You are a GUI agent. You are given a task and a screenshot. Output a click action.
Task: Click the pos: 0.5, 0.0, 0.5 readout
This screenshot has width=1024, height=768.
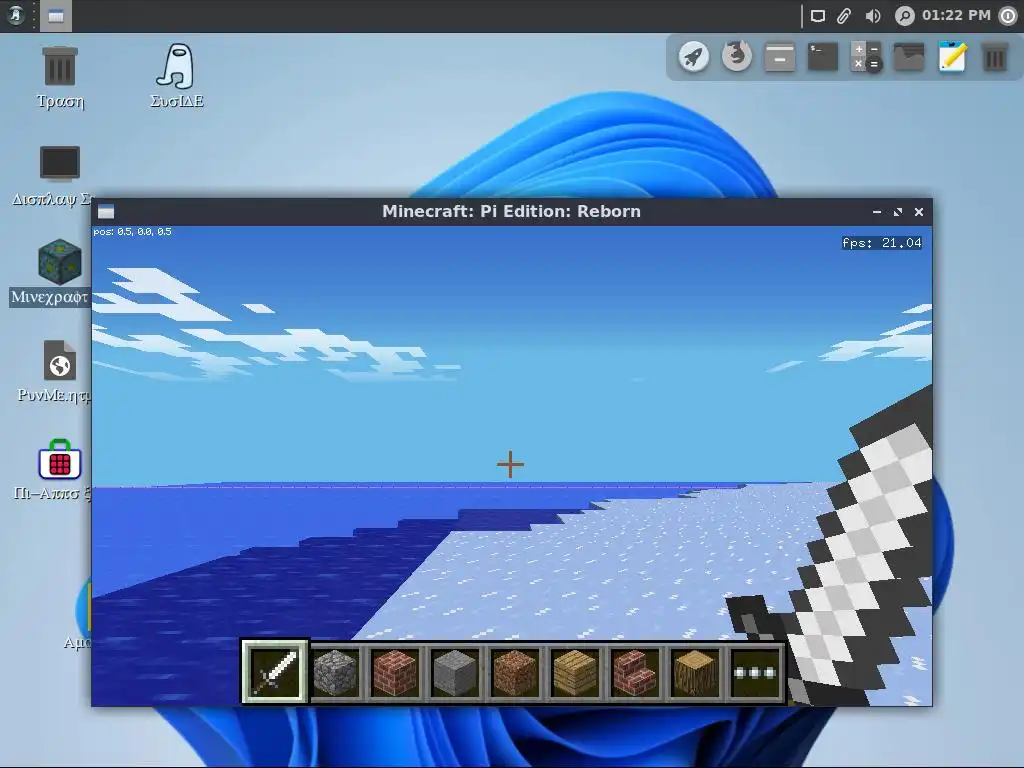pyautogui.click(x=133, y=231)
